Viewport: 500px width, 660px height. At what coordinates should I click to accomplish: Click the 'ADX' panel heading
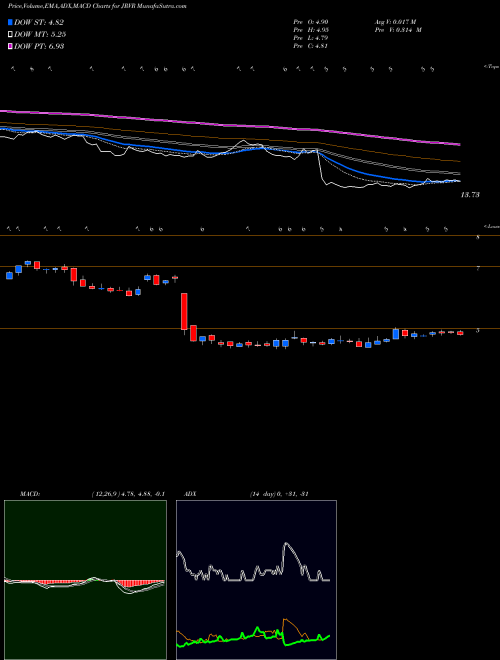coord(190,494)
